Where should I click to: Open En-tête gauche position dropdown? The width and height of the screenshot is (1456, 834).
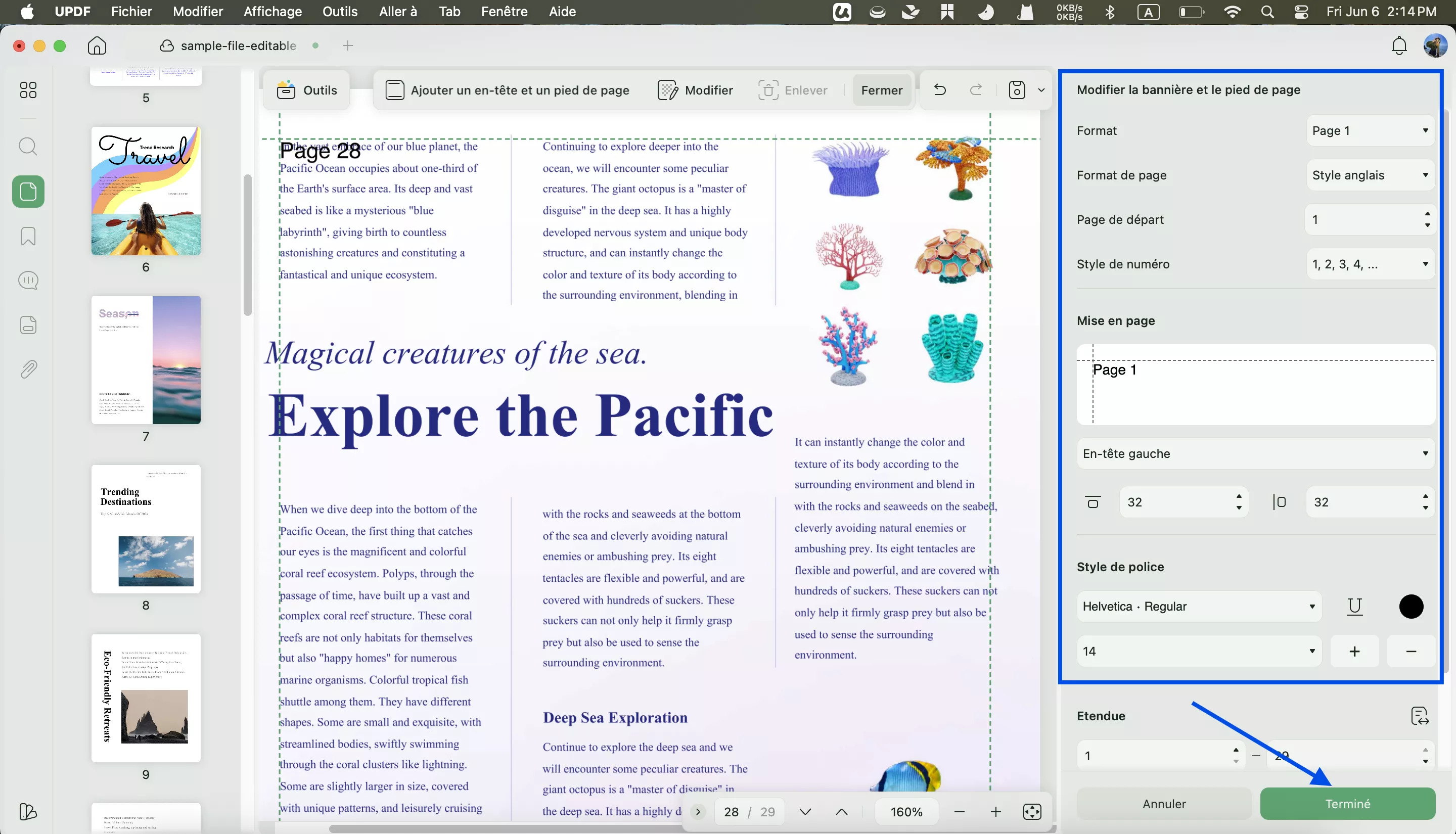tap(1255, 454)
